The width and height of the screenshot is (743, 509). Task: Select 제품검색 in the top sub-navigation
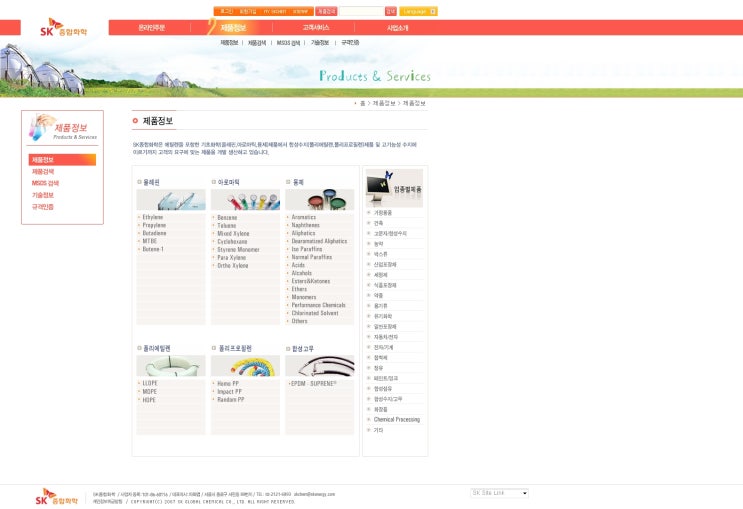pyautogui.click(x=257, y=43)
